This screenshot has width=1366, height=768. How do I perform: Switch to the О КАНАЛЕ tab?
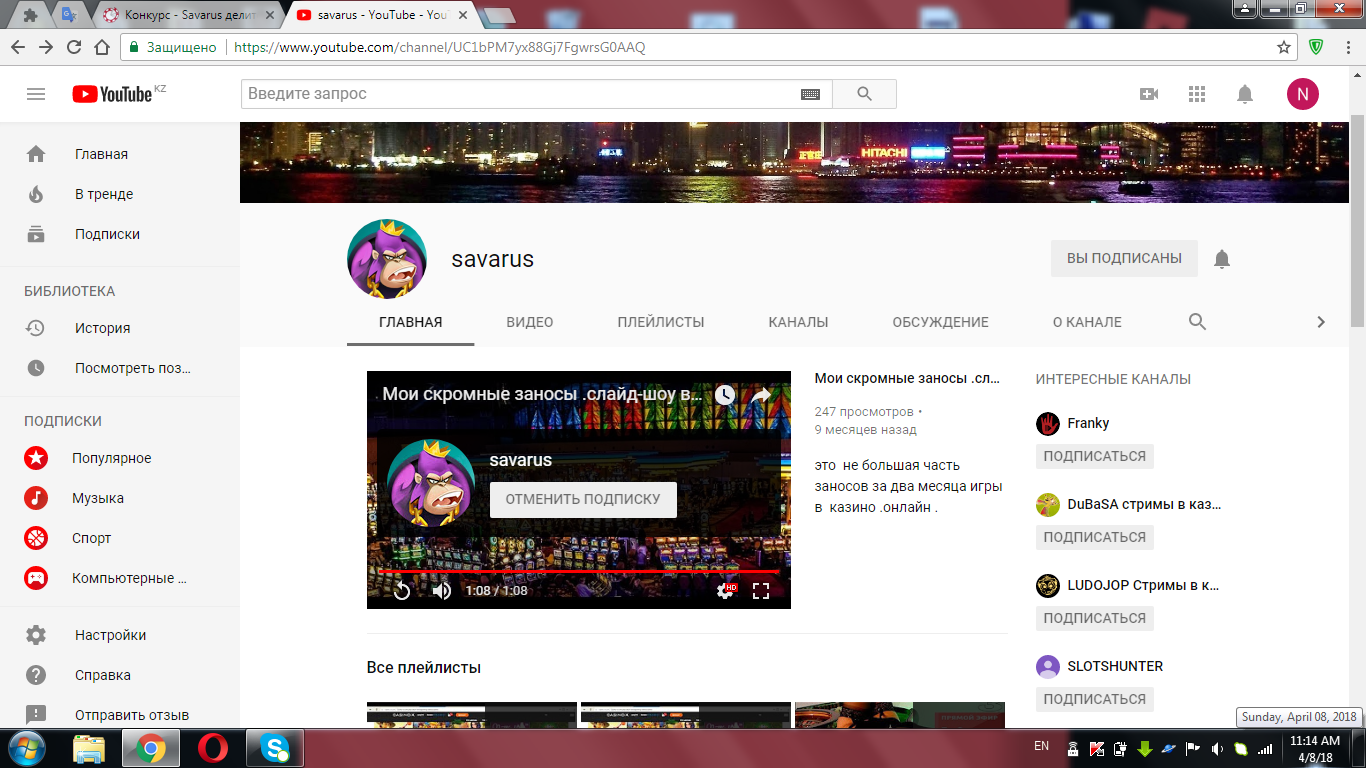click(x=1087, y=322)
